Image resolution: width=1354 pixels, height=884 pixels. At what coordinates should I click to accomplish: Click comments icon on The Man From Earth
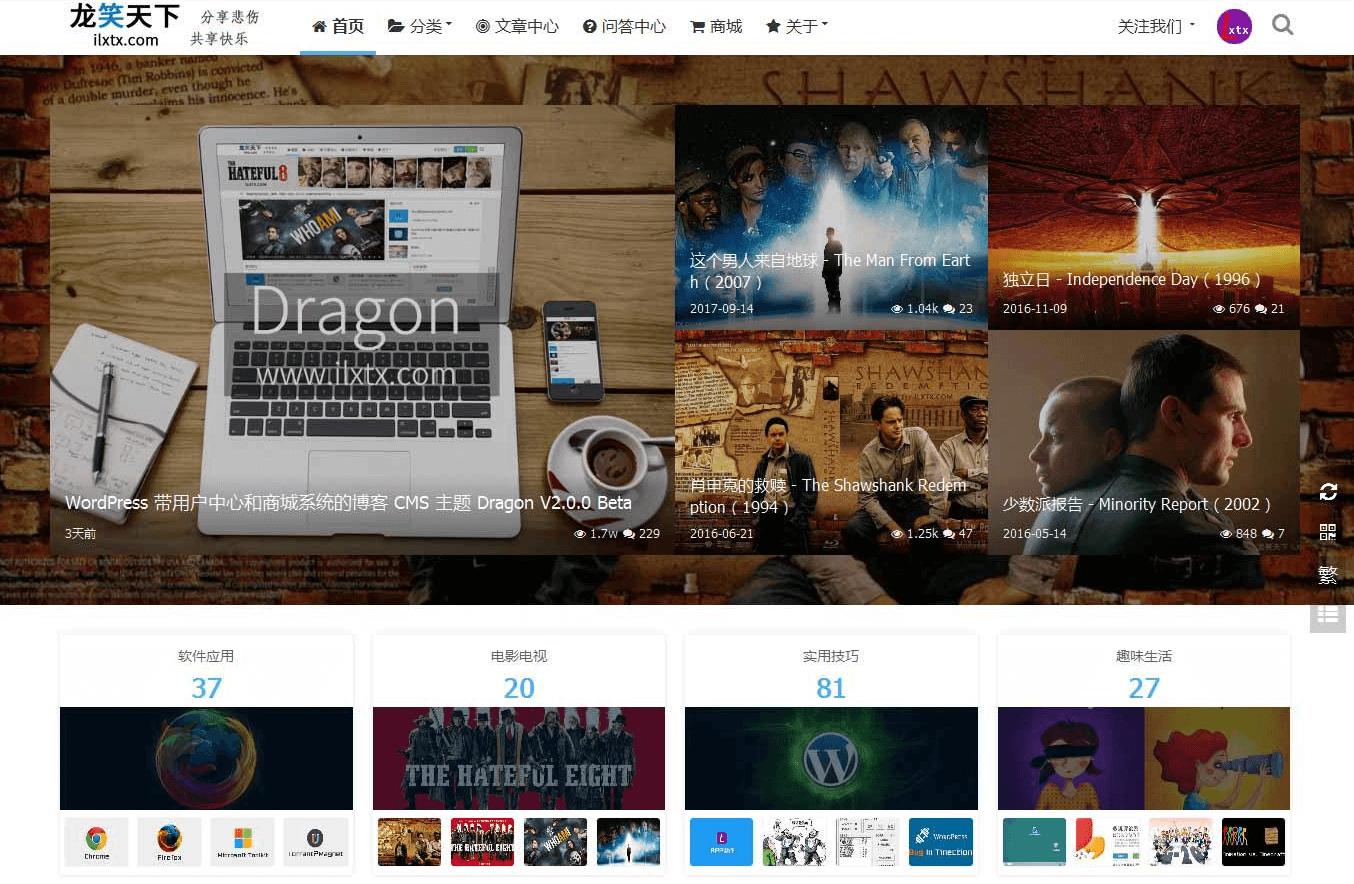coord(948,309)
